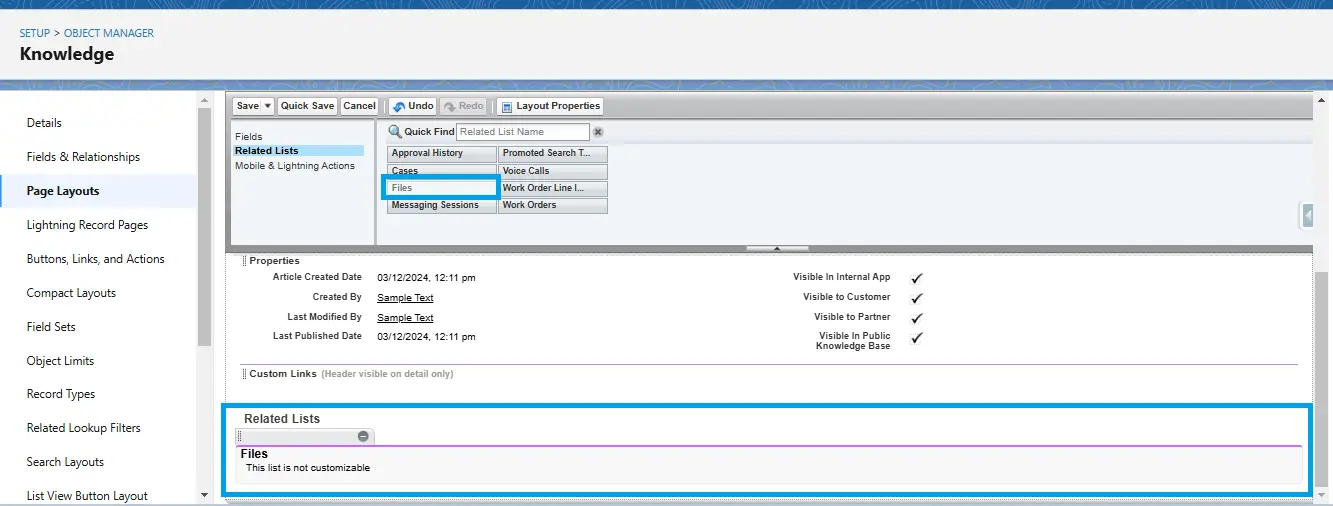Toggle Visible In Public Knowledge Base checkmark
Viewport: 1333px width, 506px height.
pos(917,338)
